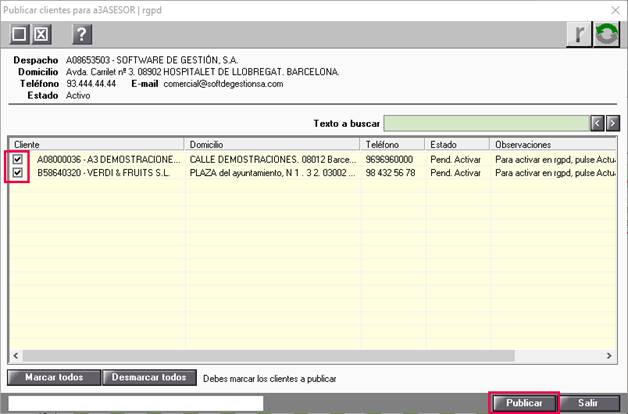Click the Domicilio value Avda. Carrilet nº 3
This screenshot has height=414, width=628.
202,72
